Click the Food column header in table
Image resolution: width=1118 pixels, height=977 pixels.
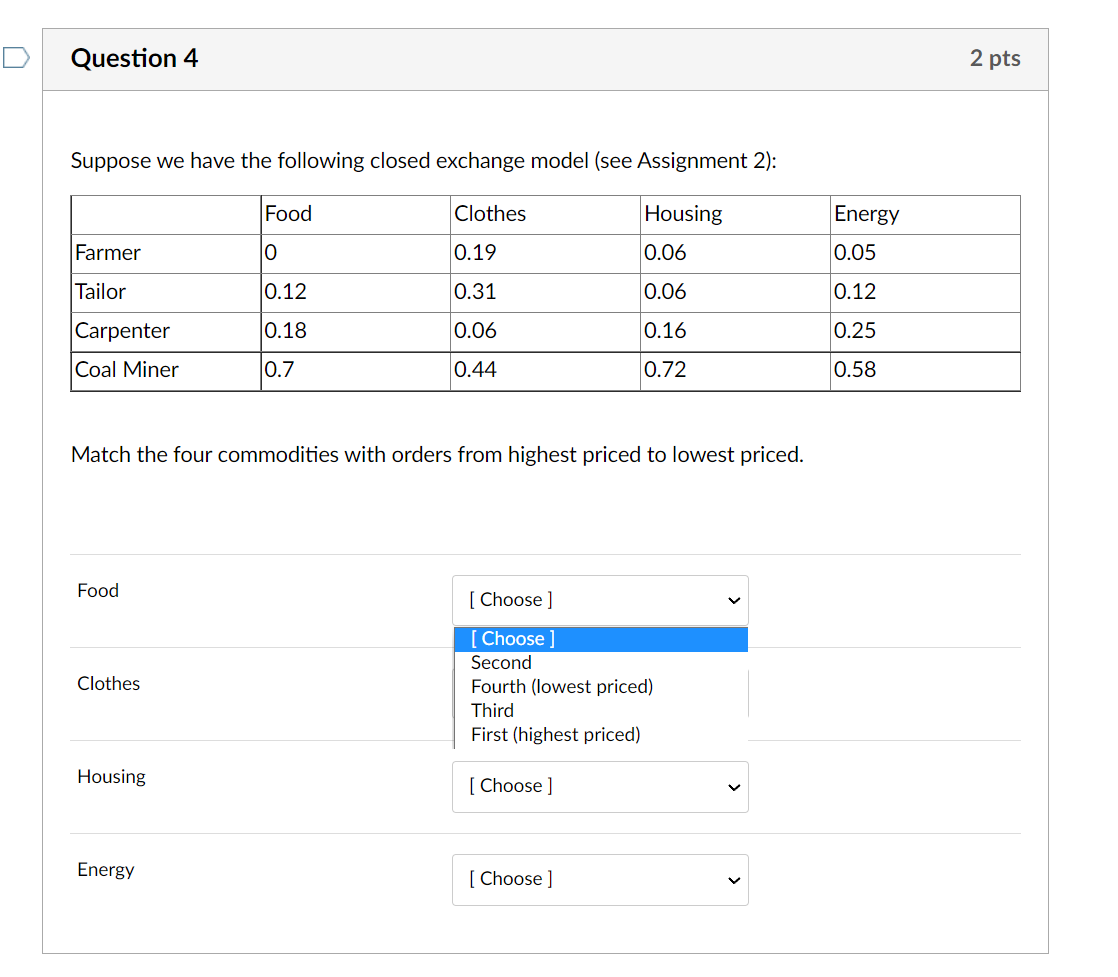point(356,215)
